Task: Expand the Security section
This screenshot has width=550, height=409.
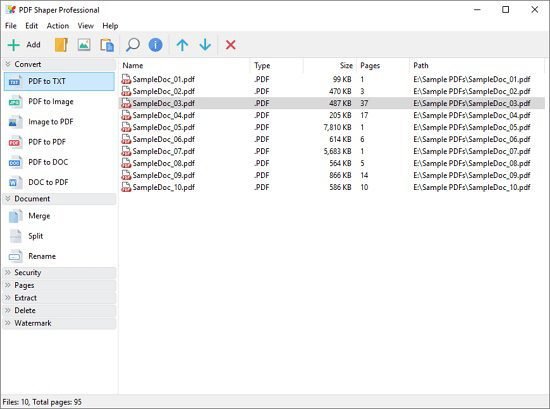Action: pos(59,273)
